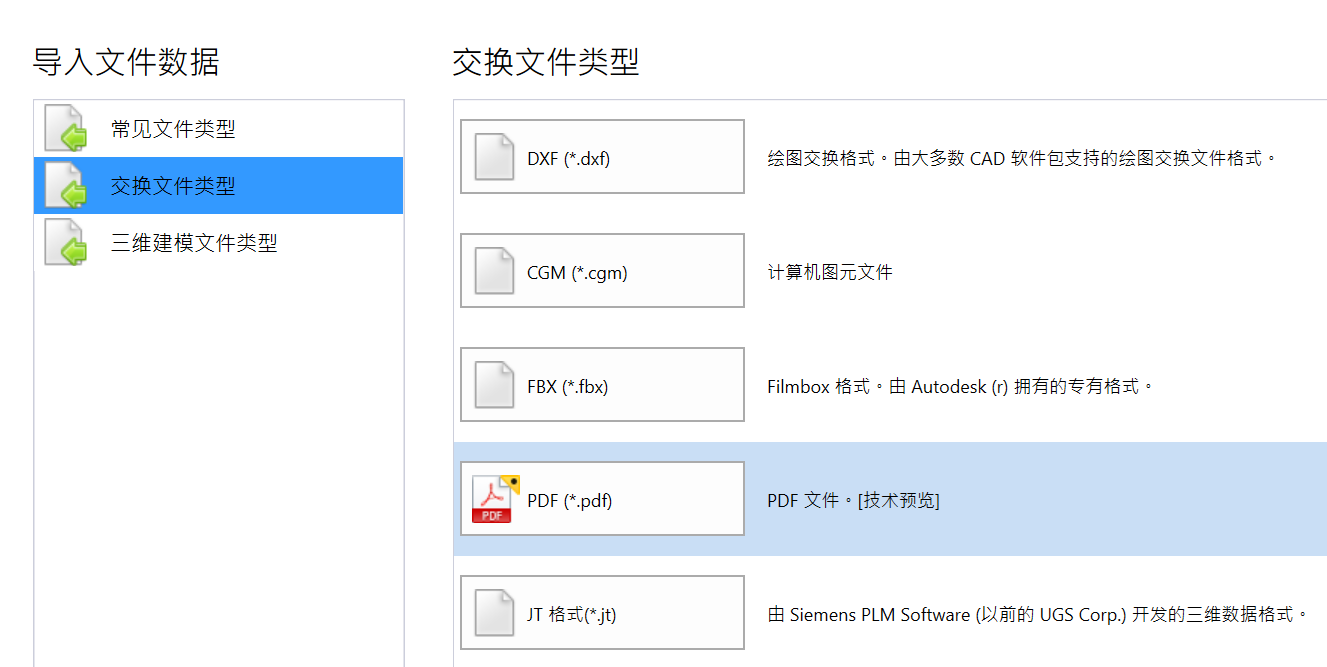Click the 交换文件类型 green arrow icon
1327x667 pixels.
66,185
